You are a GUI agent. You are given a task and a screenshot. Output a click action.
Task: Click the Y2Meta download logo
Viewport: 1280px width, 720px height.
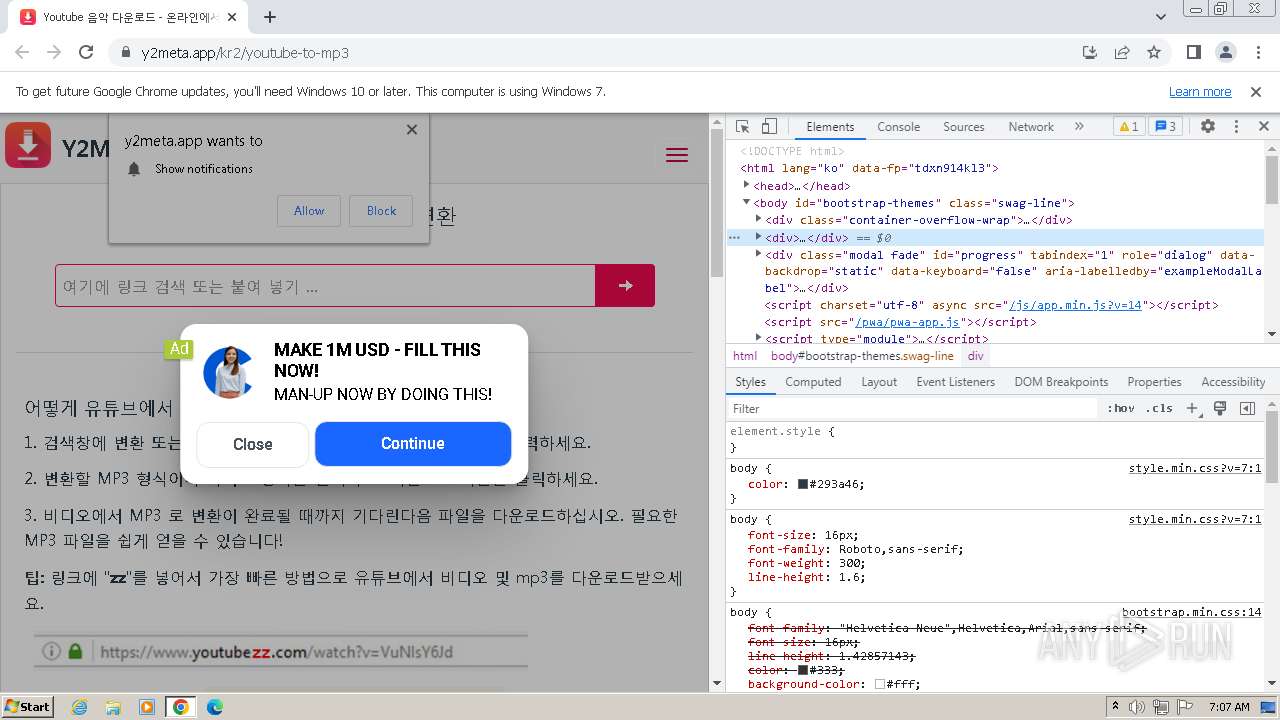click(x=28, y=145)
